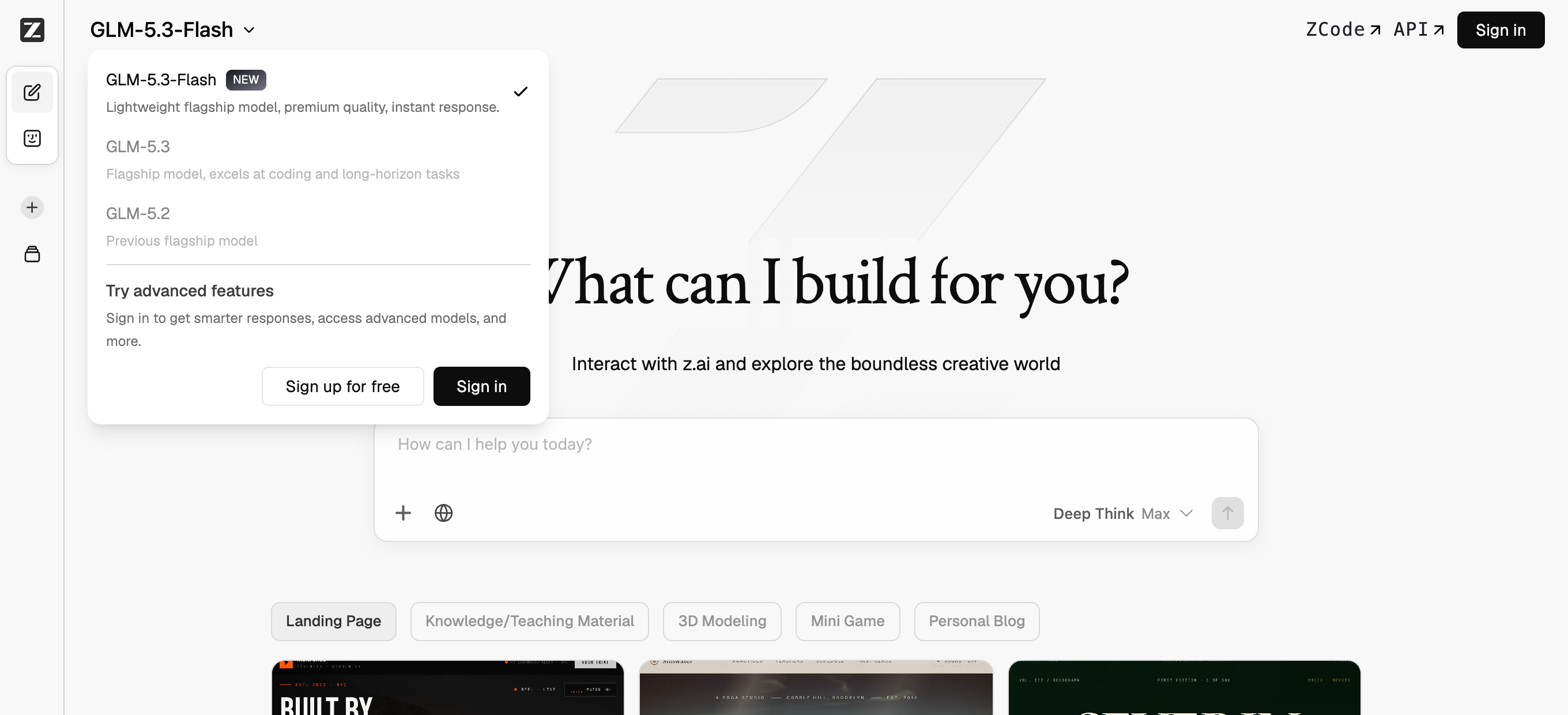
Task: Open the ZCode external link
Action: point(1343,29)
